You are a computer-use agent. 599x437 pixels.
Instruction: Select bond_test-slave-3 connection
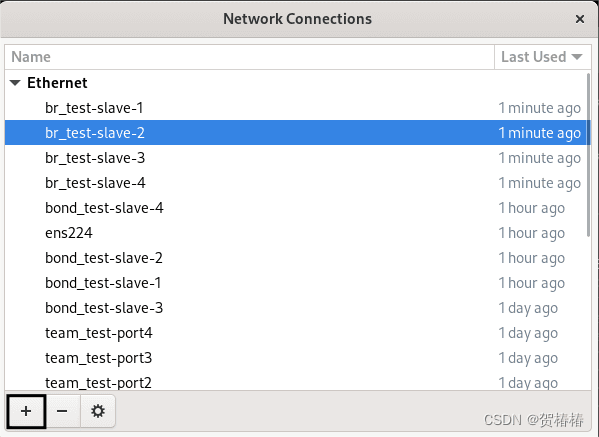coord(295,308)
